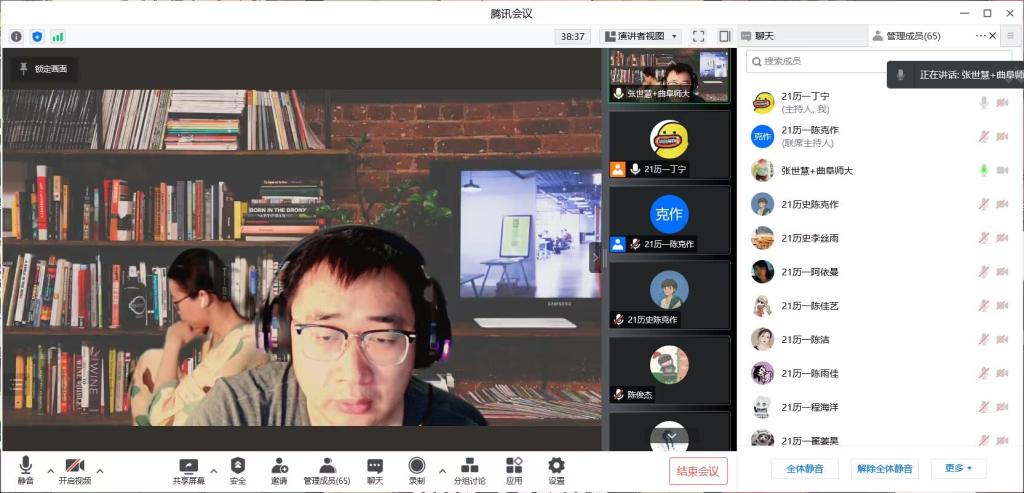The image size is (1024, 493).
Task: Click the red 结束会议 end meeting button
Action: pos(698,471)
